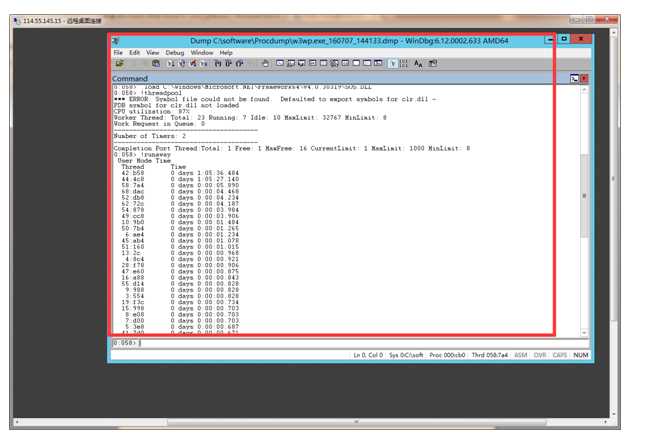Open the Registers window toolbar icon

[x=312, y=63]
